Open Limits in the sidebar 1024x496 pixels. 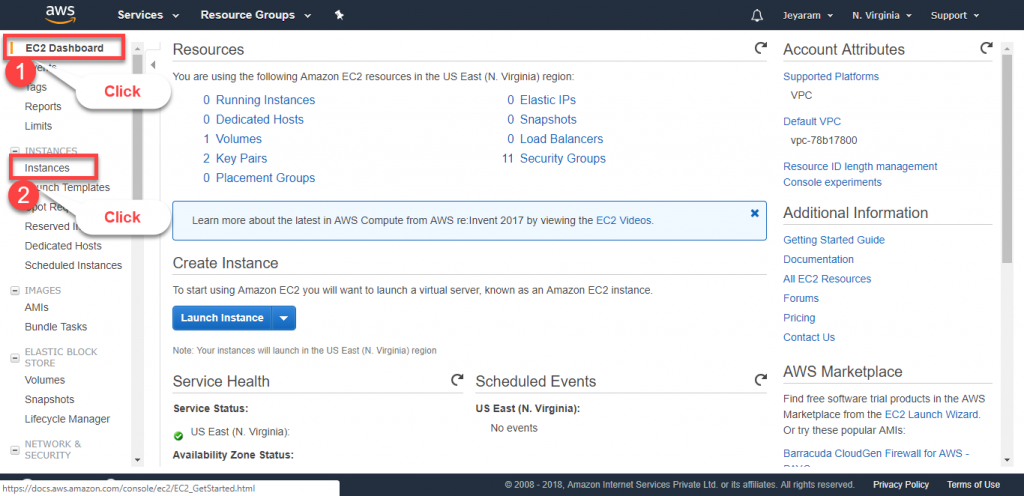[x=39, y=126]
